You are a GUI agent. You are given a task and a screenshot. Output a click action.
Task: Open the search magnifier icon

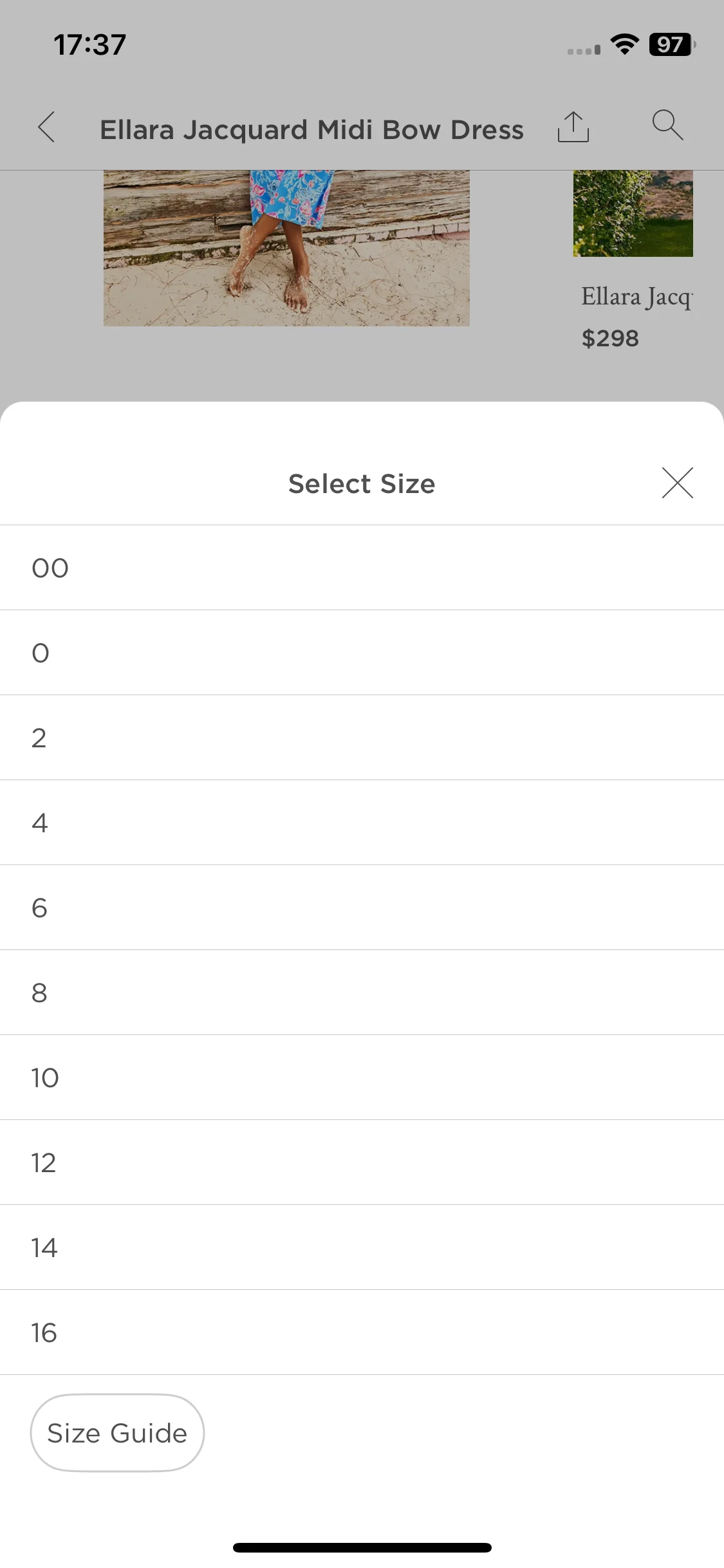coord(667,125)
